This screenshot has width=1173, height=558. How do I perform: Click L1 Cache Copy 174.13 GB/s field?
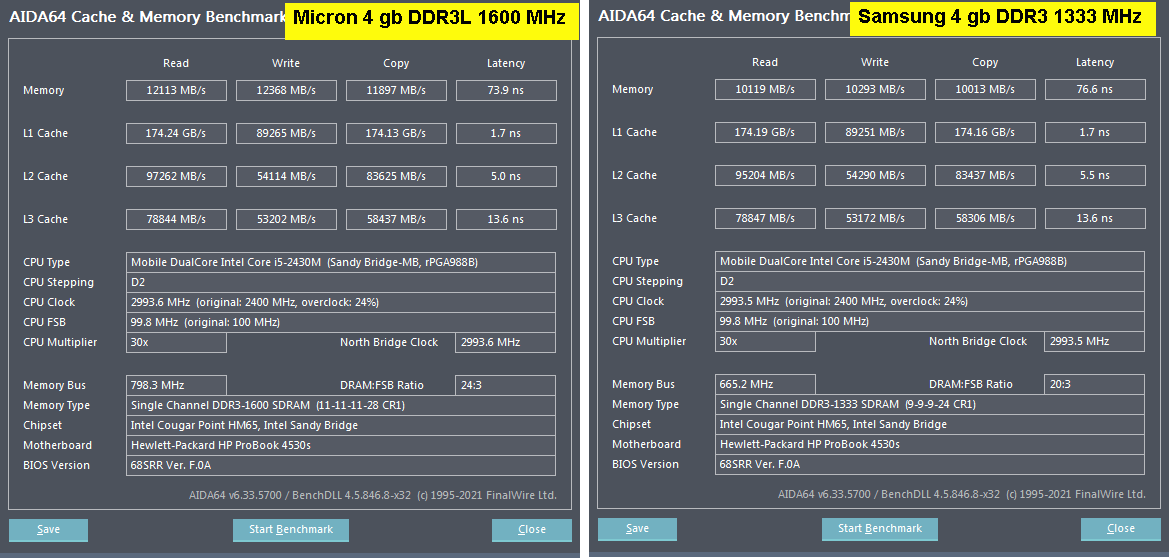(396, 134)
